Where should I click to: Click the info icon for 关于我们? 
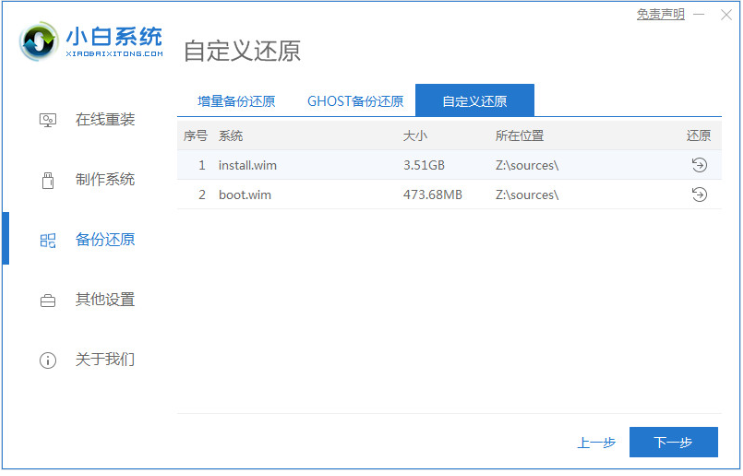(47, 360)
